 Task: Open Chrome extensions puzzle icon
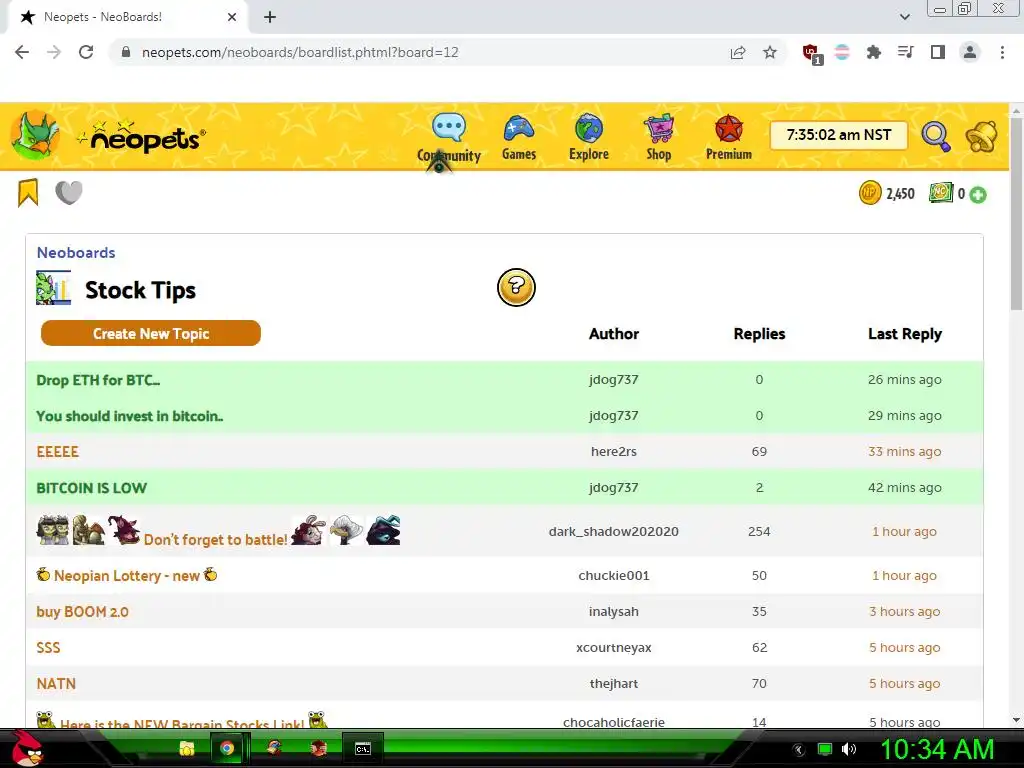coord(874,52)
